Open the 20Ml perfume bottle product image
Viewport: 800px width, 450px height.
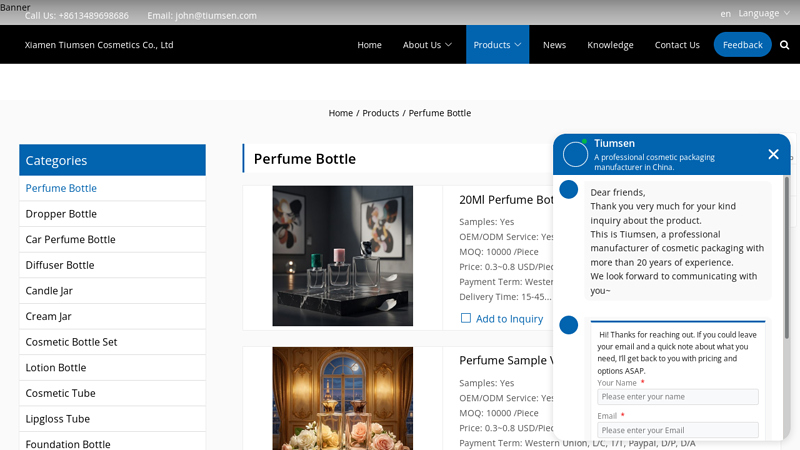(342, 256)
